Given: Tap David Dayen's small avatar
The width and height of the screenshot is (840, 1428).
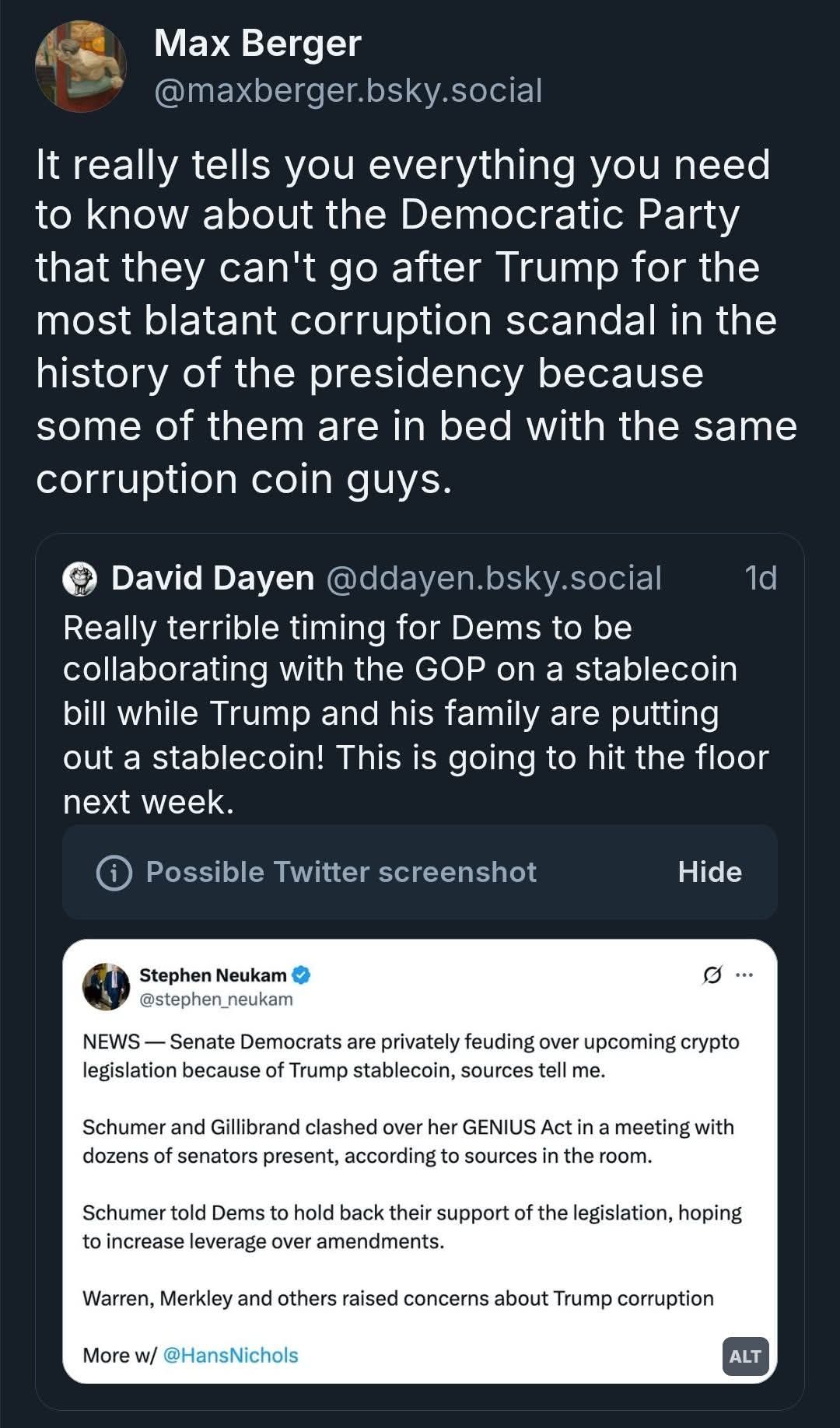Looking at the screenshot, I should [x=79, y=579].
